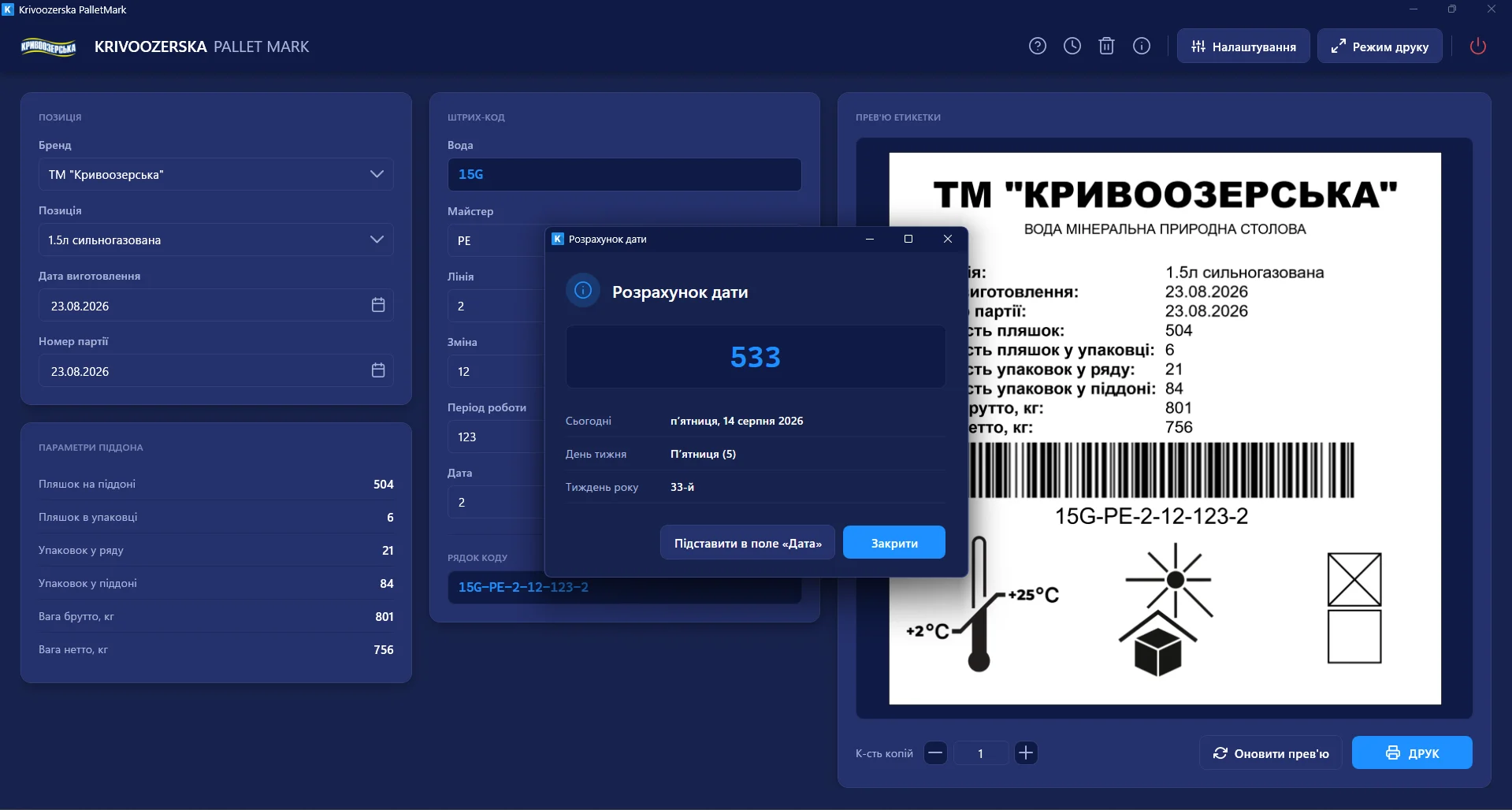The image size is (1512, 810).
Task: Click the trash bin icon in header
Action: coord(1107,46)
